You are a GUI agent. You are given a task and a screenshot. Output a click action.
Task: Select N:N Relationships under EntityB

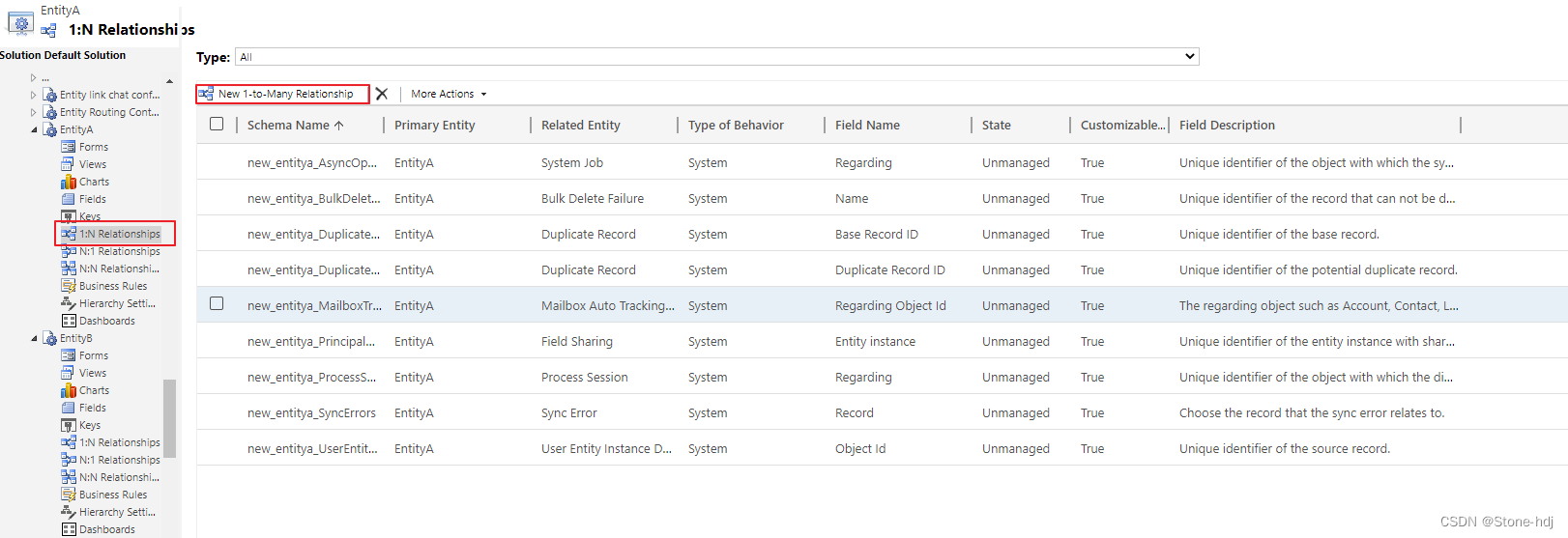(x=120, y=477)
